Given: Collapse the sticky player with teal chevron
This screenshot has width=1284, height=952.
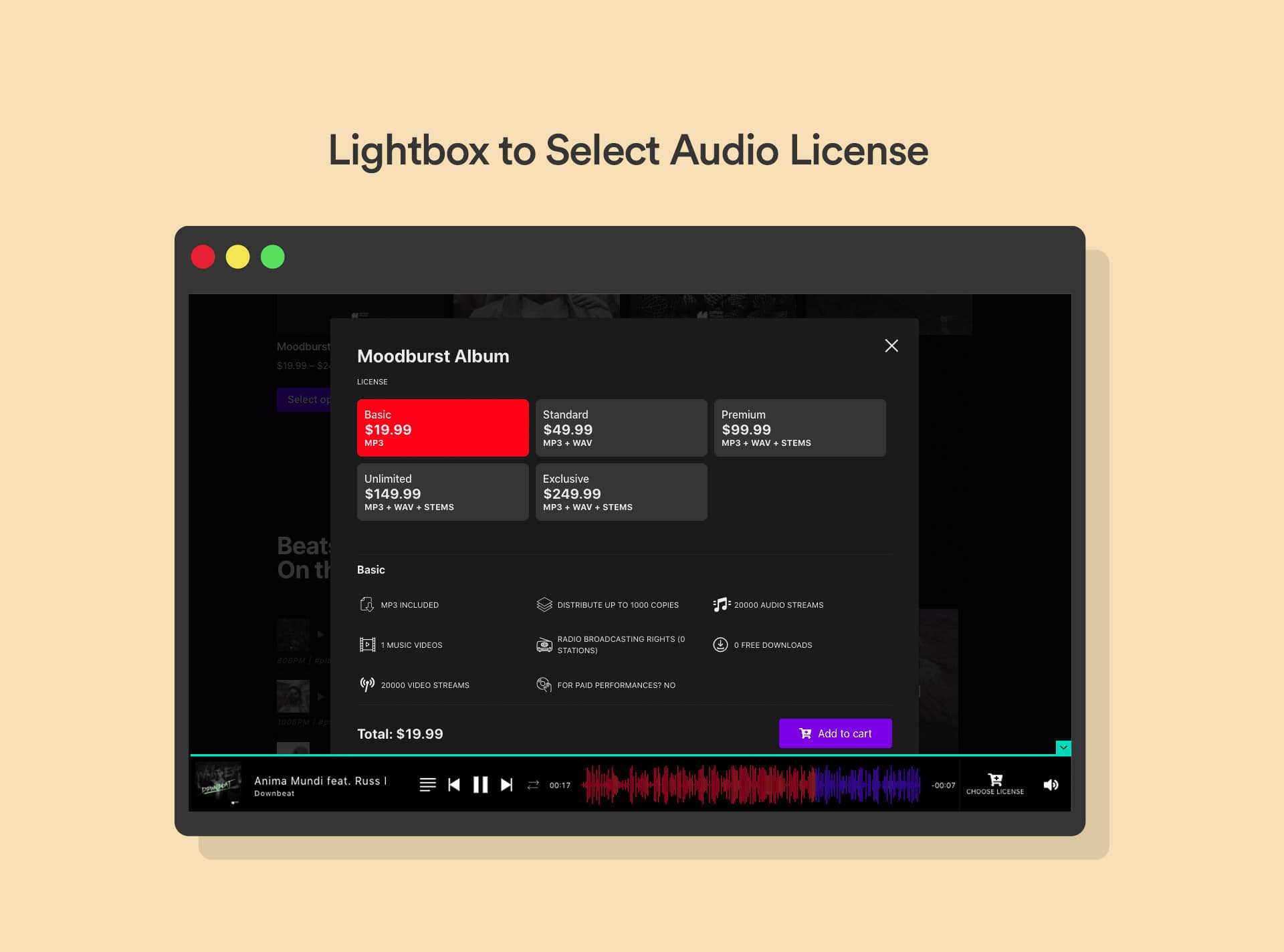Looking at the screenshot, I should (x=1063, y=747).
